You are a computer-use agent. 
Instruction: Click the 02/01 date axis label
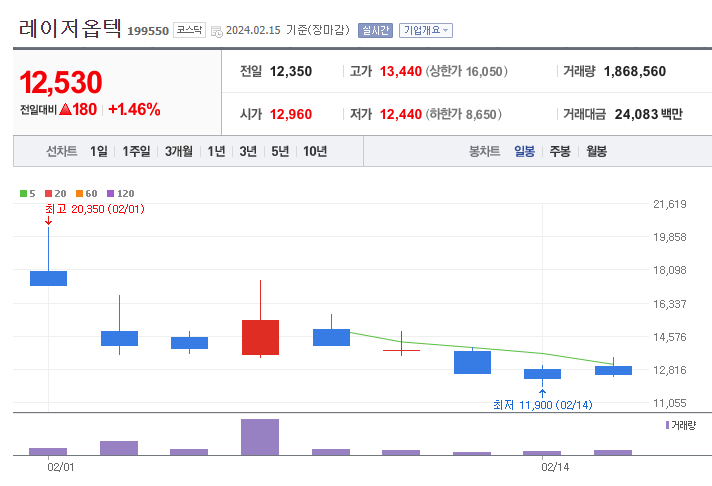tap(61, 467)
